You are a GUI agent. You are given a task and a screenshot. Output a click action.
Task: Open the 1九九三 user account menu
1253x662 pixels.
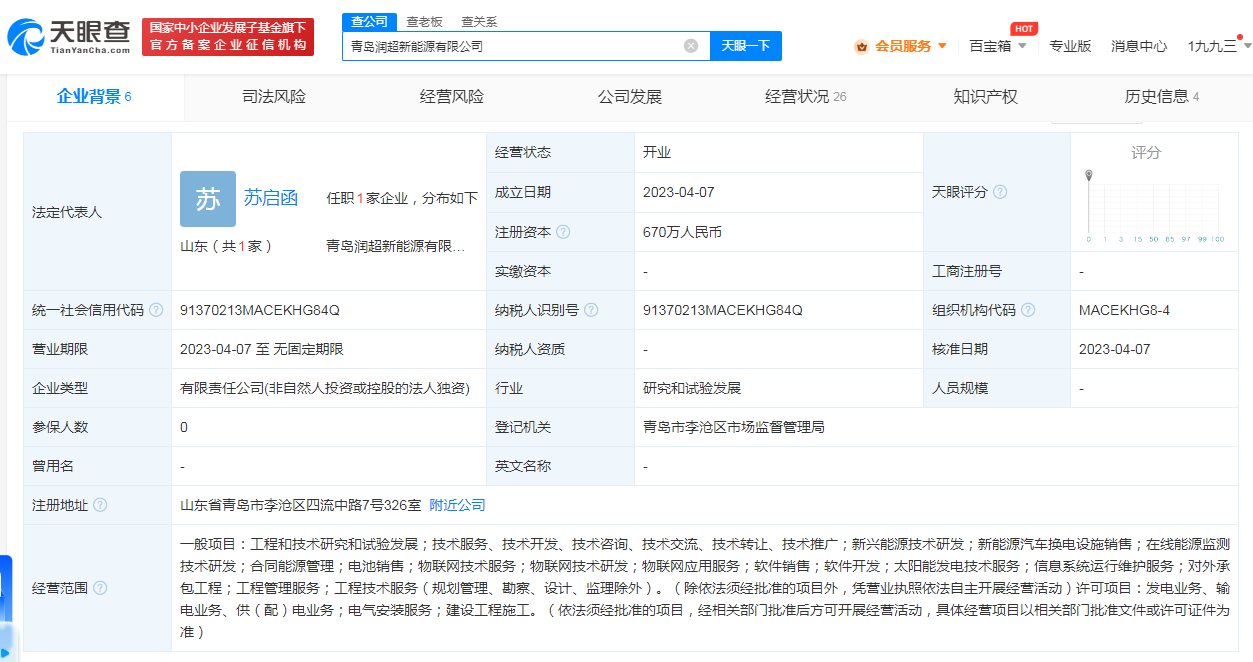(1218, 46)
